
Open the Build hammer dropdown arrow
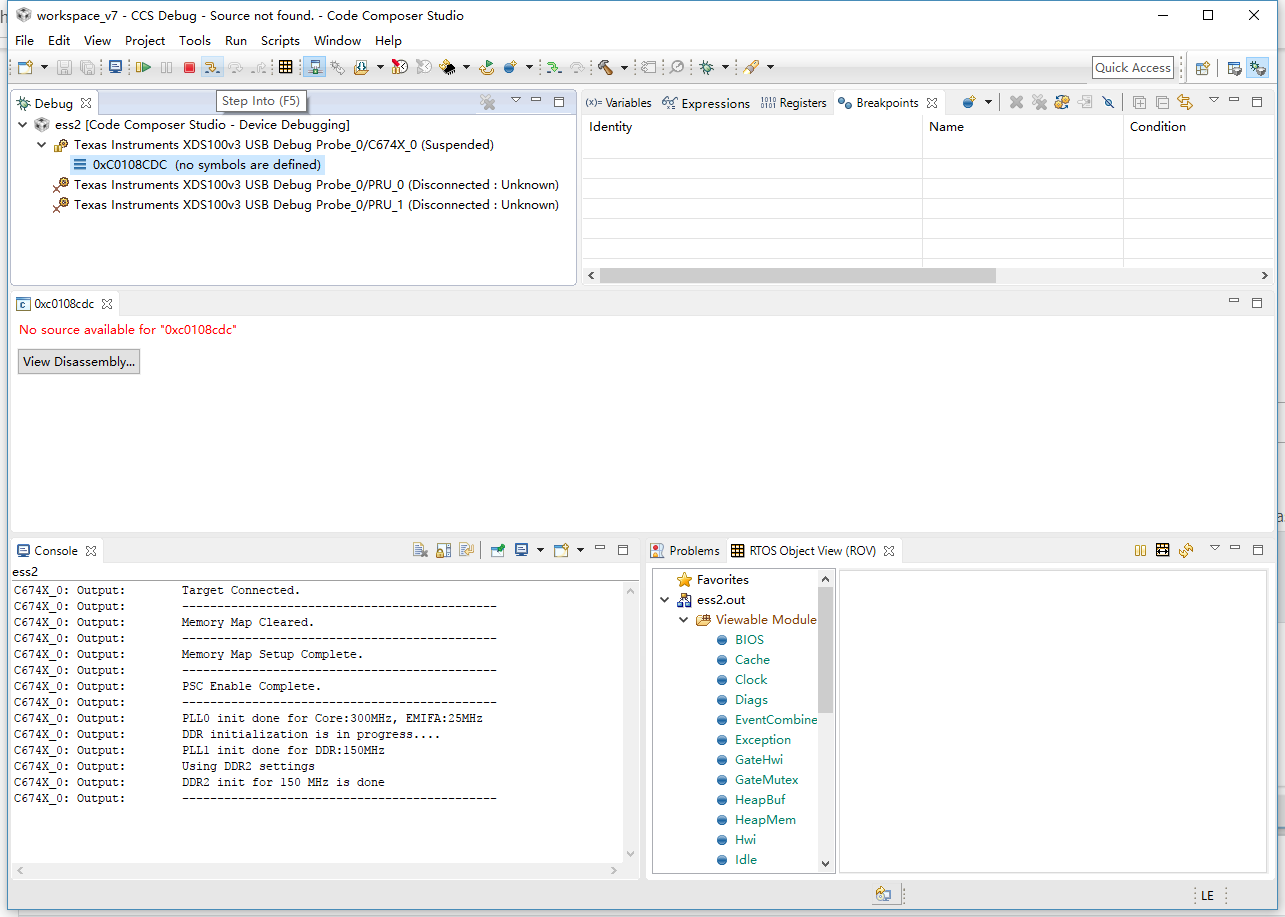coord(624,67)
